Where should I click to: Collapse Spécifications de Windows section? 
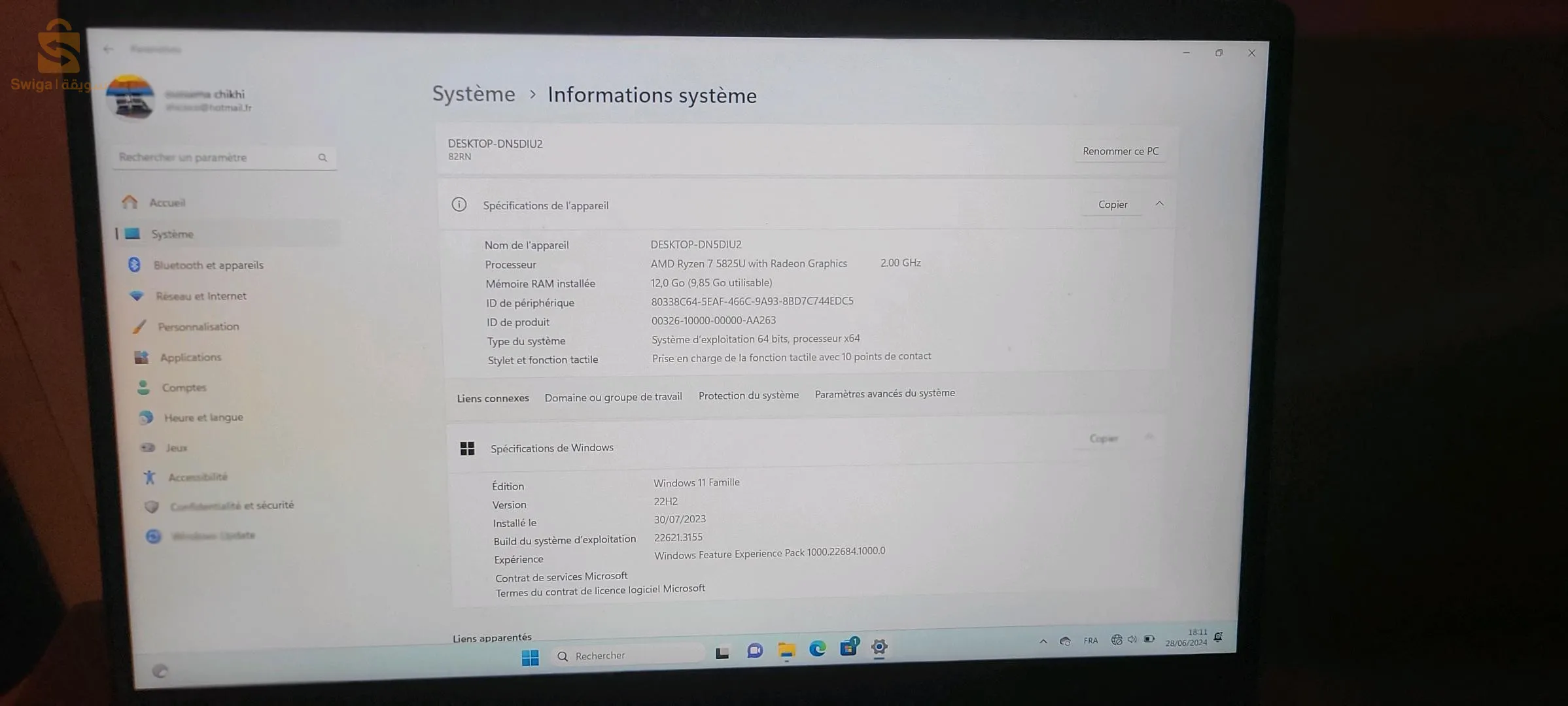[x=1149, y=437]
